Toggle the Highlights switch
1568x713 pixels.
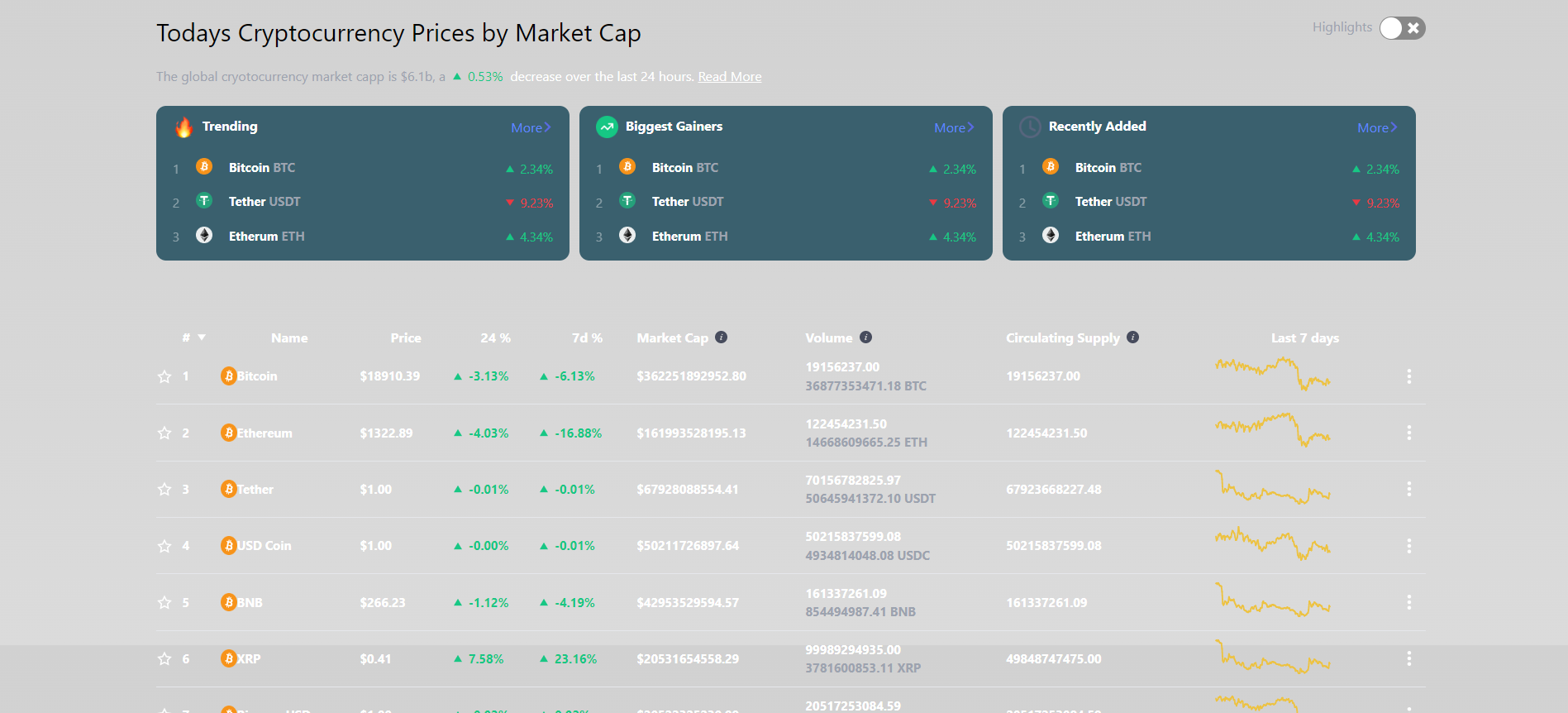1403,28
